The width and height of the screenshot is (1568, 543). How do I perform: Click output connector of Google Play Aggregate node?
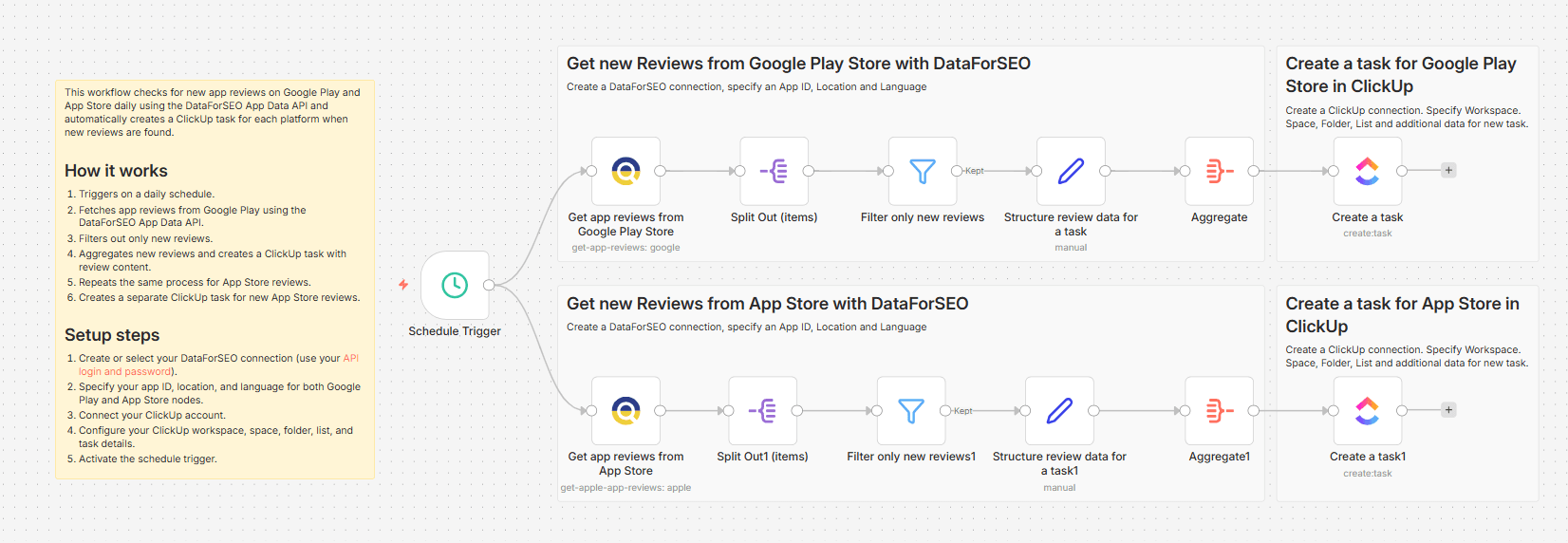[x=1254, y=171]
